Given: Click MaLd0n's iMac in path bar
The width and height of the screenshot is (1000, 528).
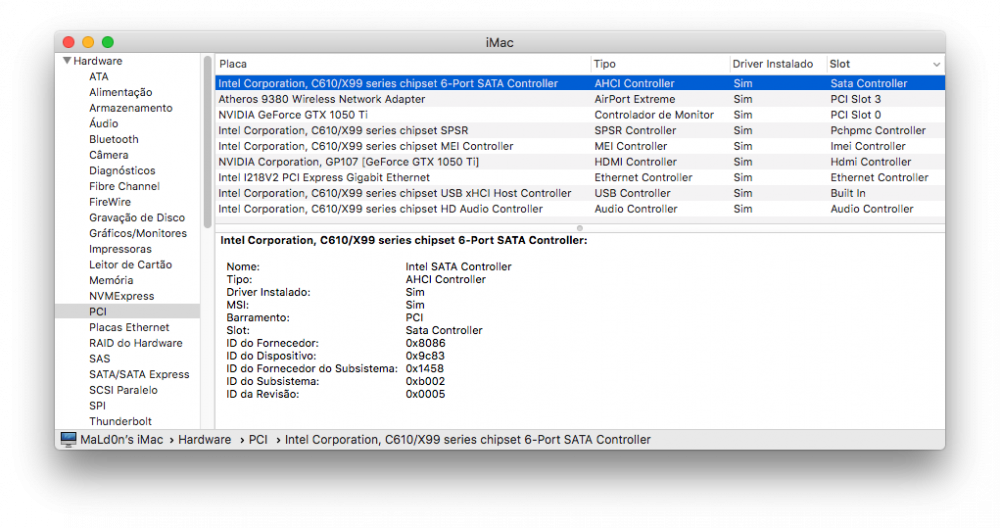Looking at the screenshot, I should pyautogui.click(x=122, y=440).
